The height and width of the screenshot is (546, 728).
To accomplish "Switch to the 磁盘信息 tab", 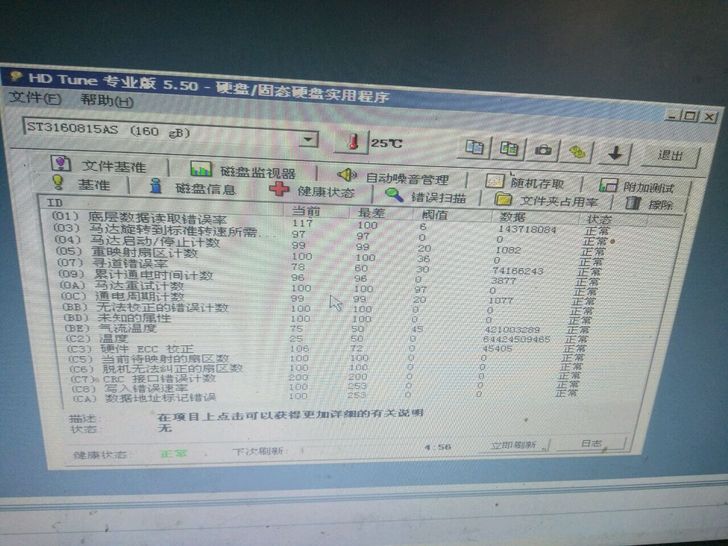I will tap(193, 187).
